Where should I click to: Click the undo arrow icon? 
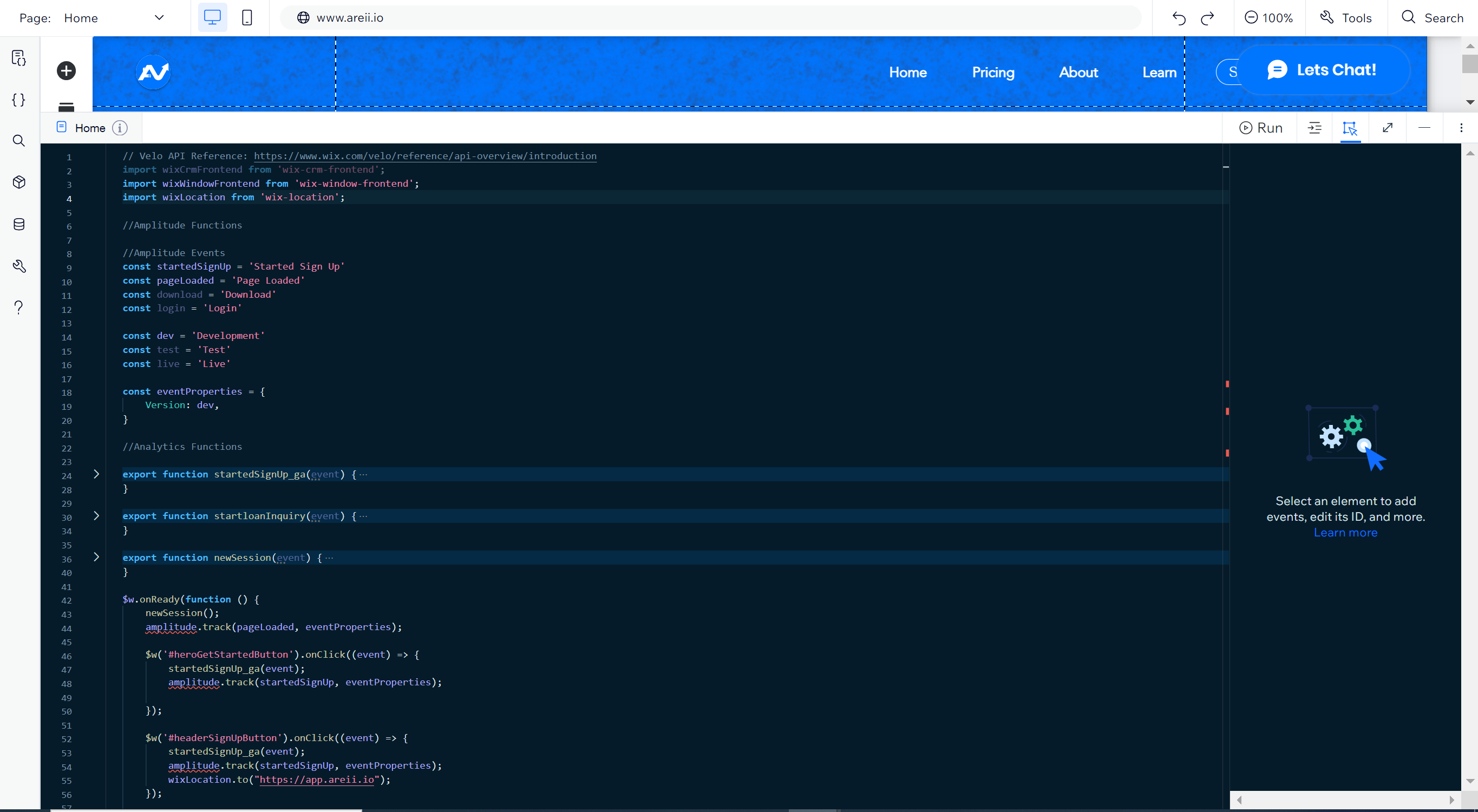[x=1179, y=18]
